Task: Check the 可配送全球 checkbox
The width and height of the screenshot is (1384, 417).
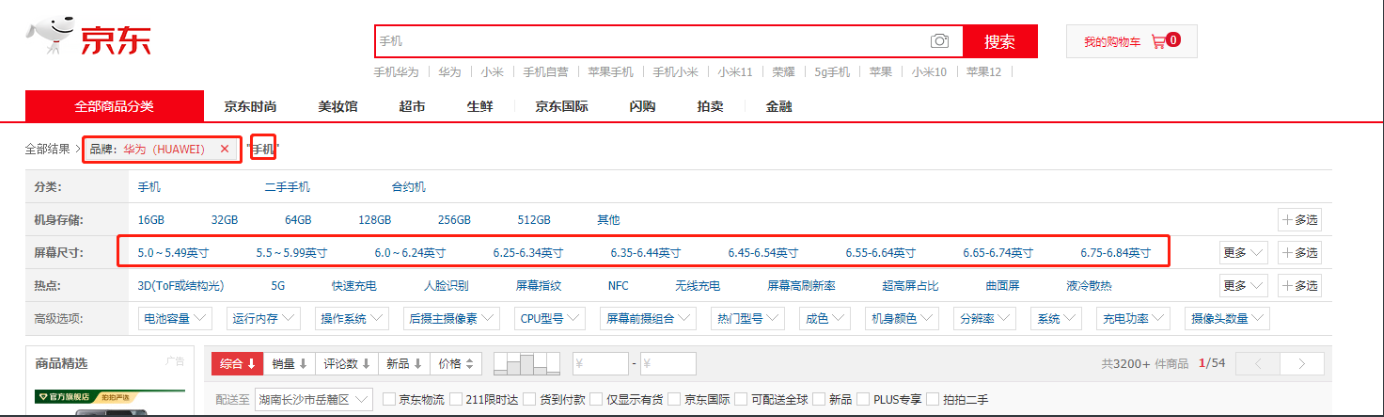Action: 741,399
